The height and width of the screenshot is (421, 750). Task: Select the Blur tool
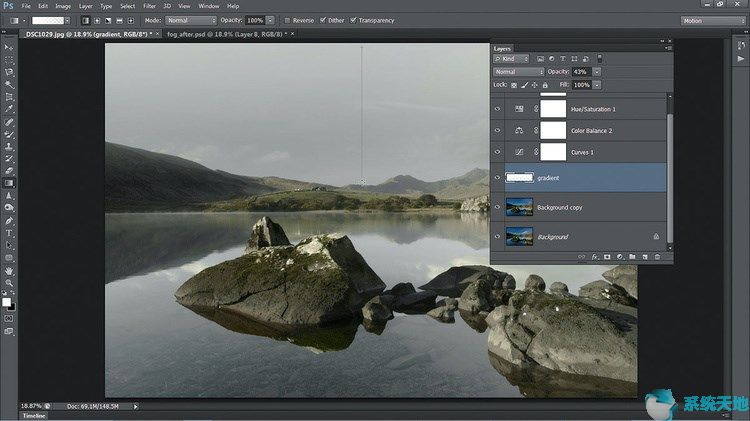[x=9, y=196]
